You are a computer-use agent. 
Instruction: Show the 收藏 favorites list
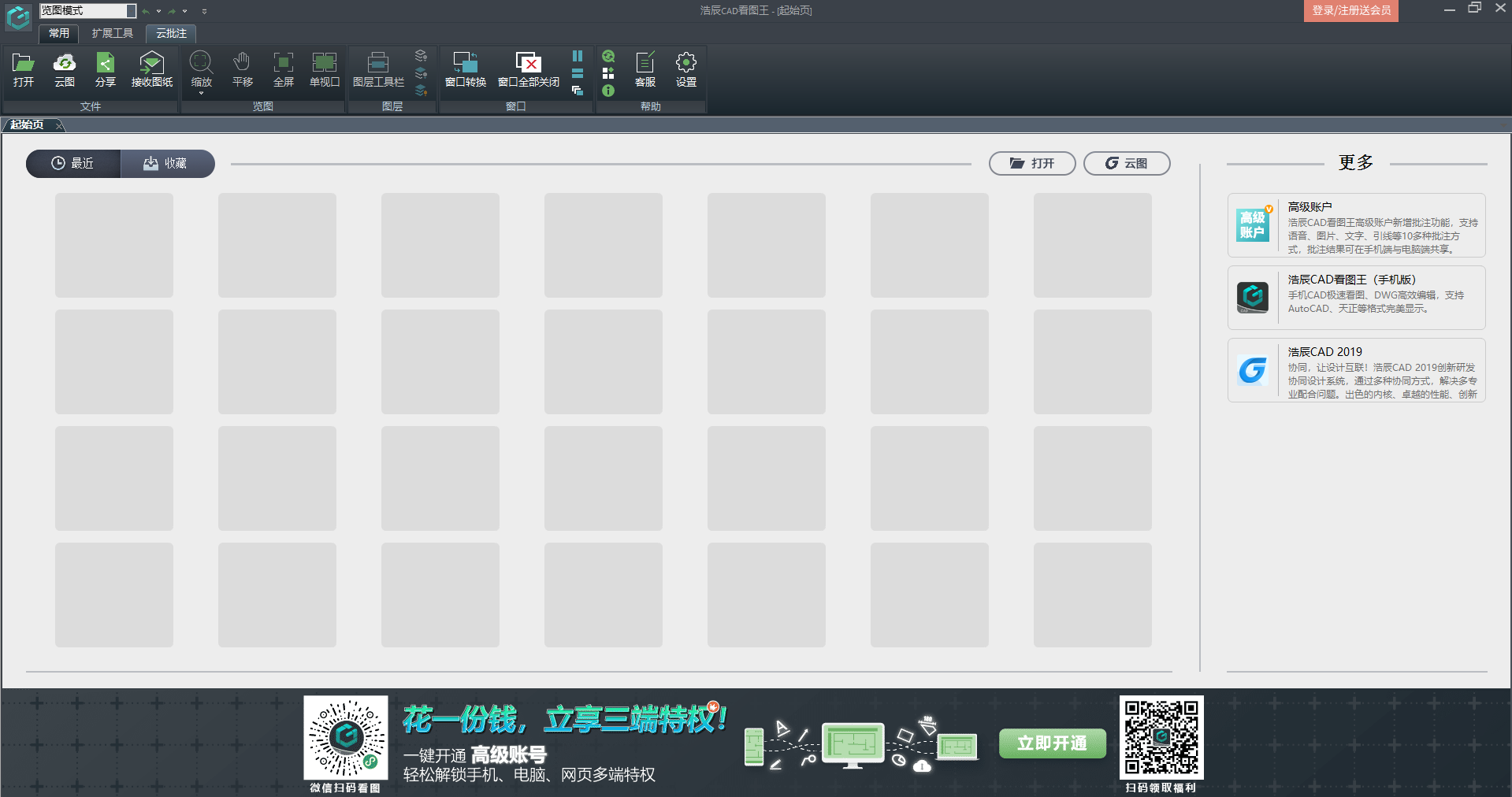[167, 163]
